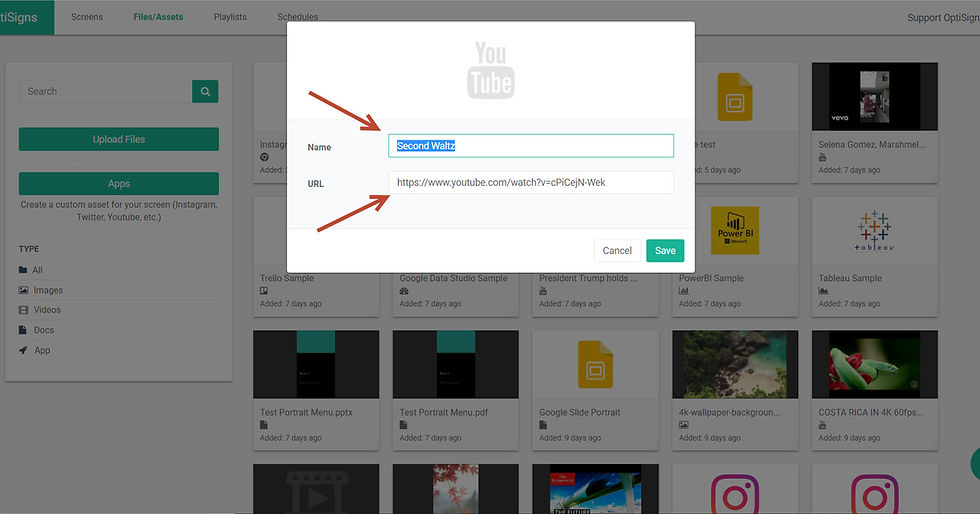Image resolution: width=980 pixels, height=514 pixels.
Task: Focus the Search text box
Action: point(105,91)
